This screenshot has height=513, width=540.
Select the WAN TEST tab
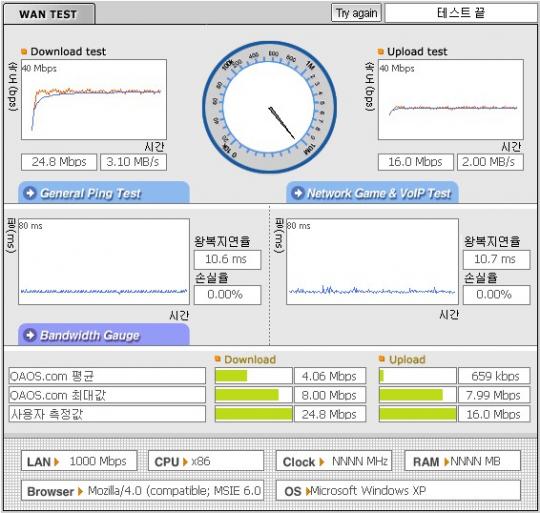(x=49, y=14)
